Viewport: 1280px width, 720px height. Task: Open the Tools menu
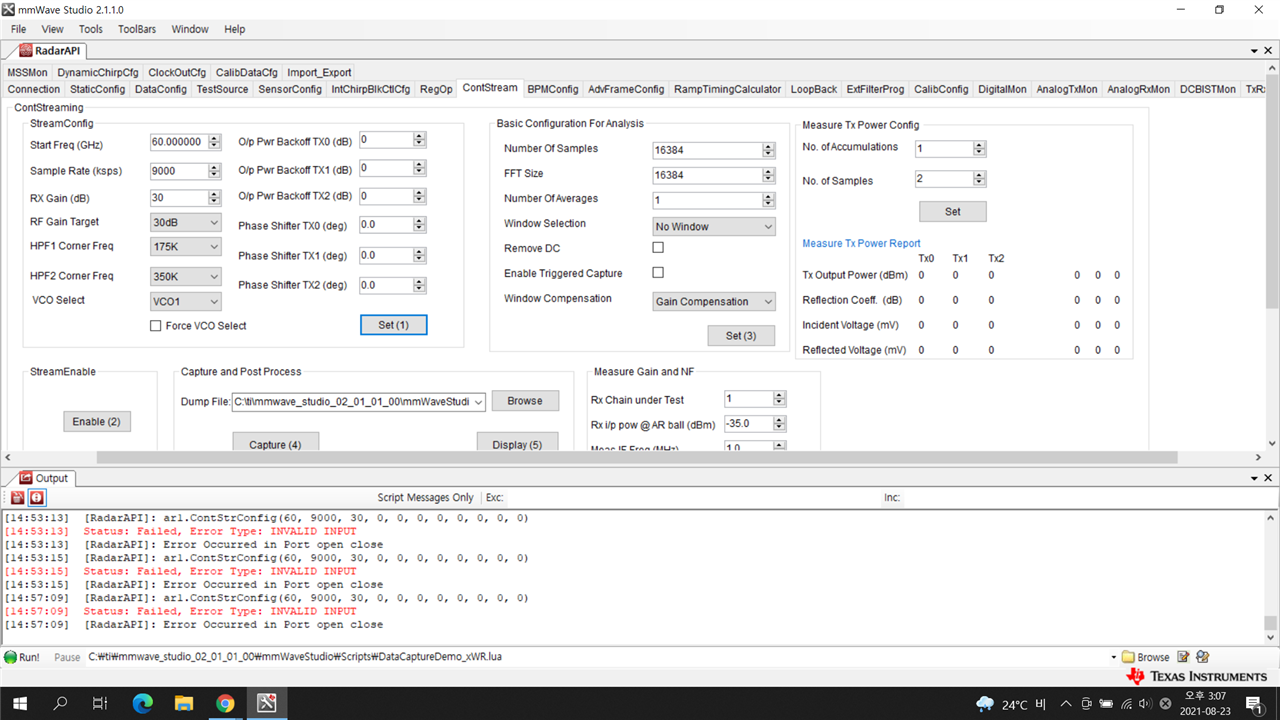tap(91, 29)
